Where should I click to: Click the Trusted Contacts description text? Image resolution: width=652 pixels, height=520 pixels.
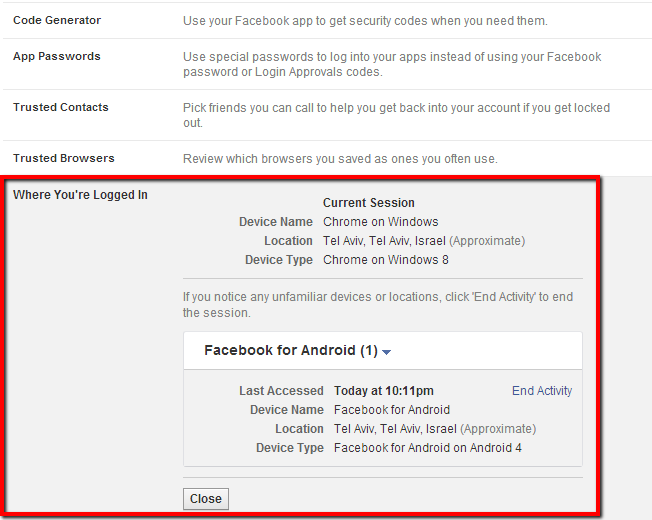point(396,115)
